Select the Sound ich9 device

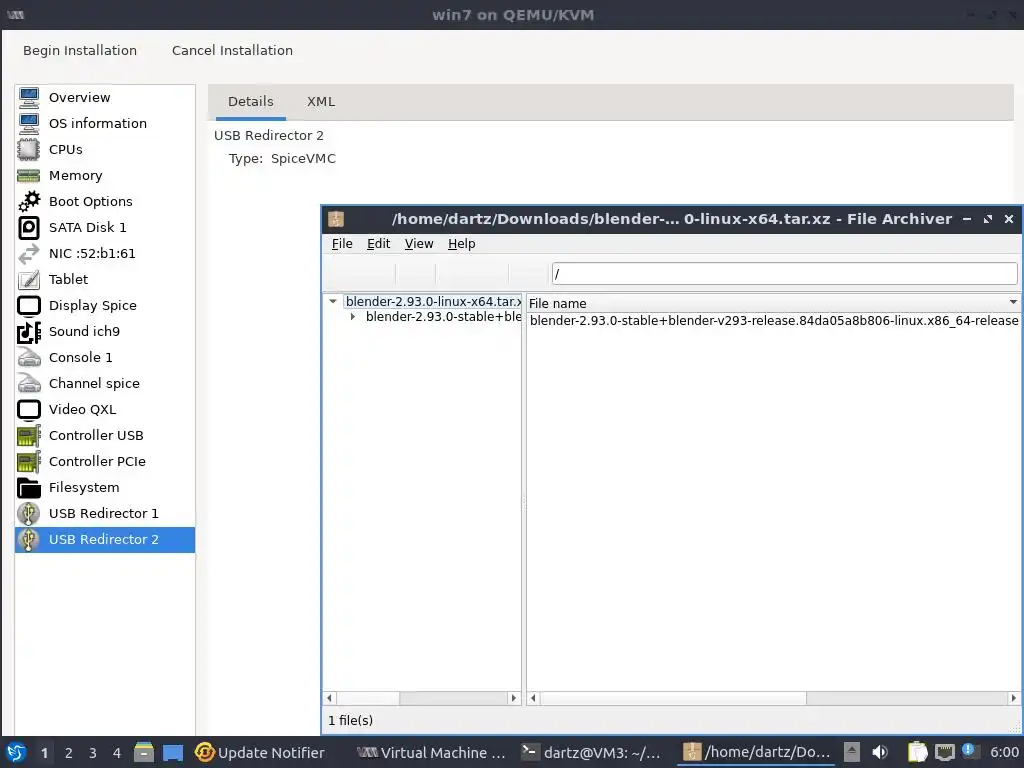click(104, 332)
